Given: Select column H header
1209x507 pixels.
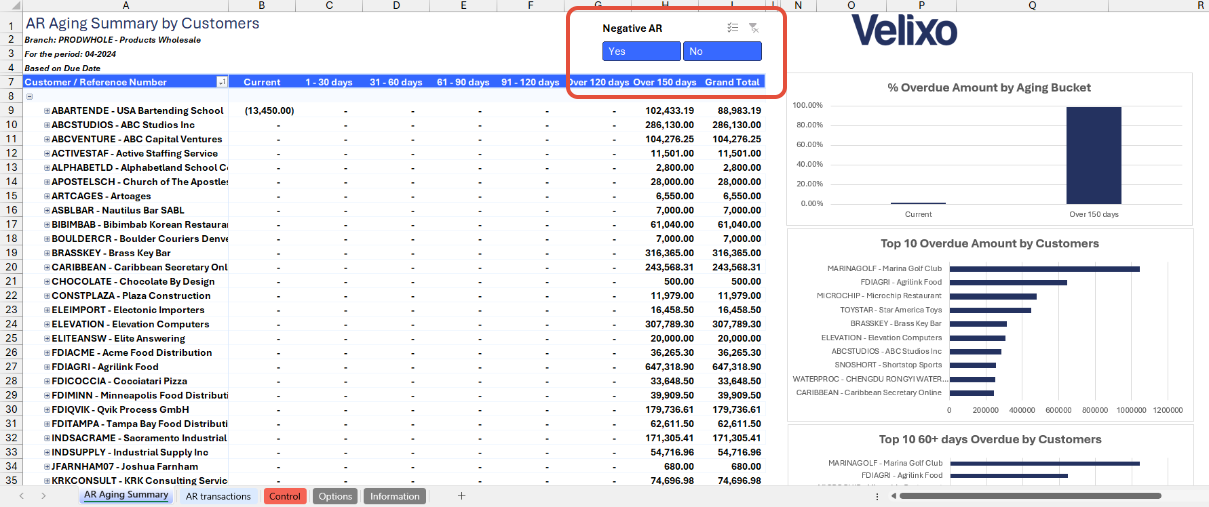Looking at the screenshot, I should click(x=666, y=6).
